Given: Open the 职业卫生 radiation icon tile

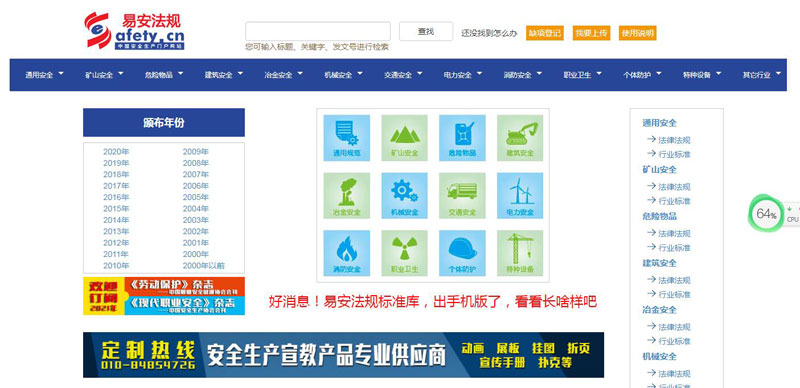Looking at the screenshot, I should [x=405, y=253].
